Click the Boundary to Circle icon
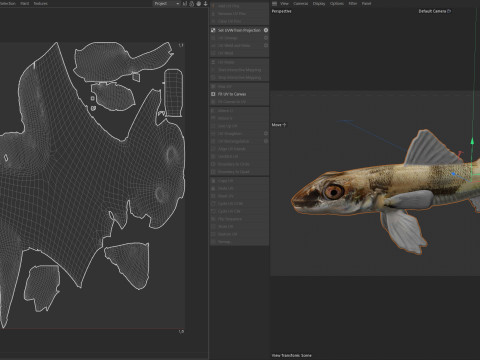 213,164
